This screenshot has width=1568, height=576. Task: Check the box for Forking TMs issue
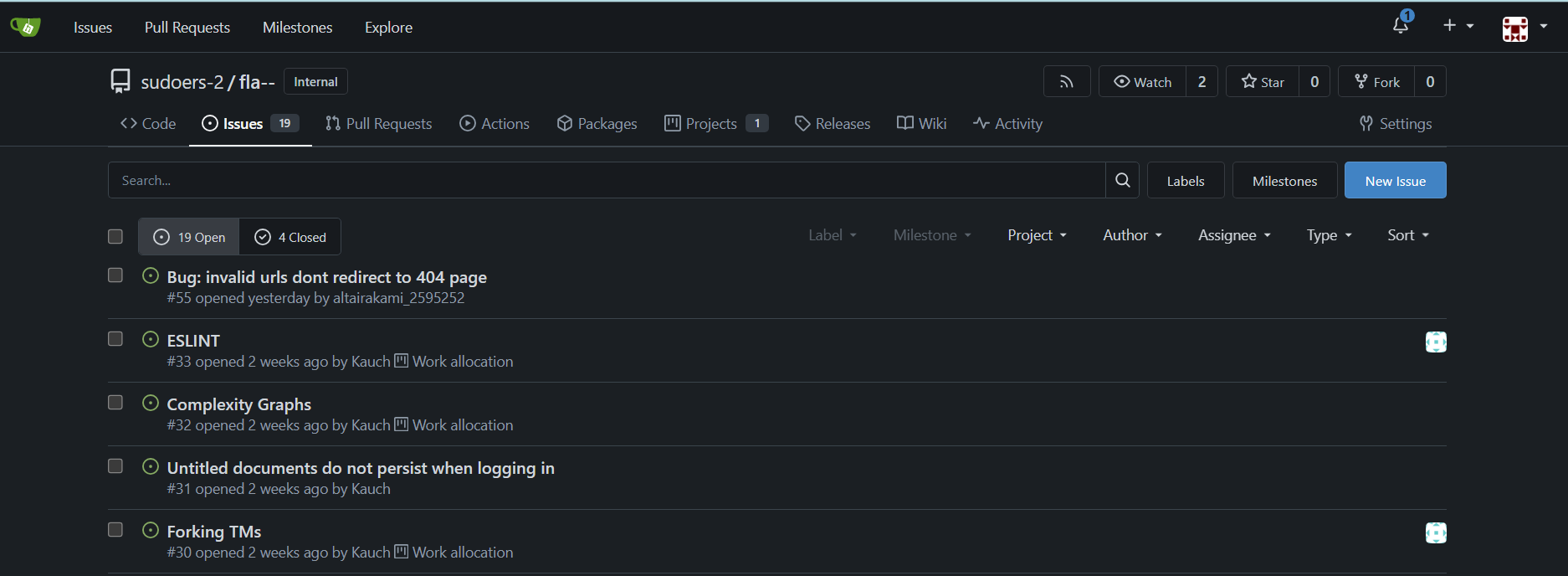(115, 529)
